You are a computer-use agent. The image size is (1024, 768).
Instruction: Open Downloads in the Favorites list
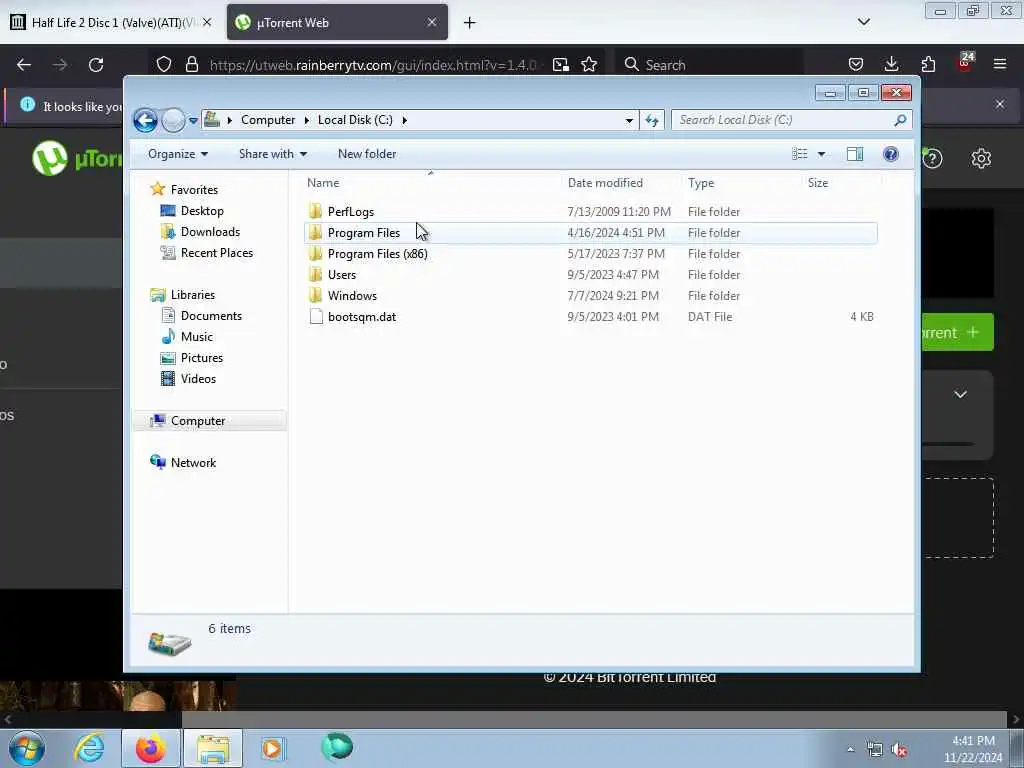pyautogui.click(x=210, y=232)
